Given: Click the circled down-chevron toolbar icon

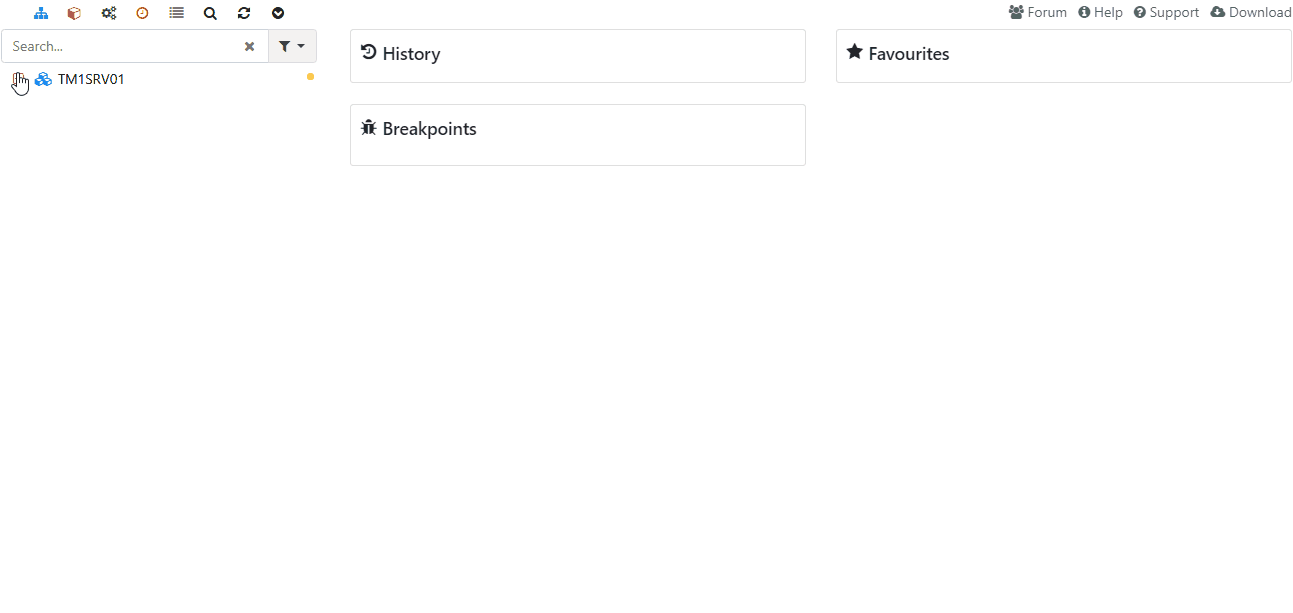Looking at the screenshot, I should 278,13.
